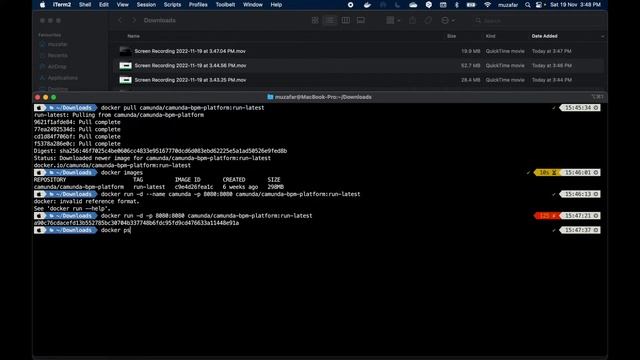The width and height of the screenshot is (640, 360).
Task: Open the iTerm2 application menu
Action: point(62,5)
